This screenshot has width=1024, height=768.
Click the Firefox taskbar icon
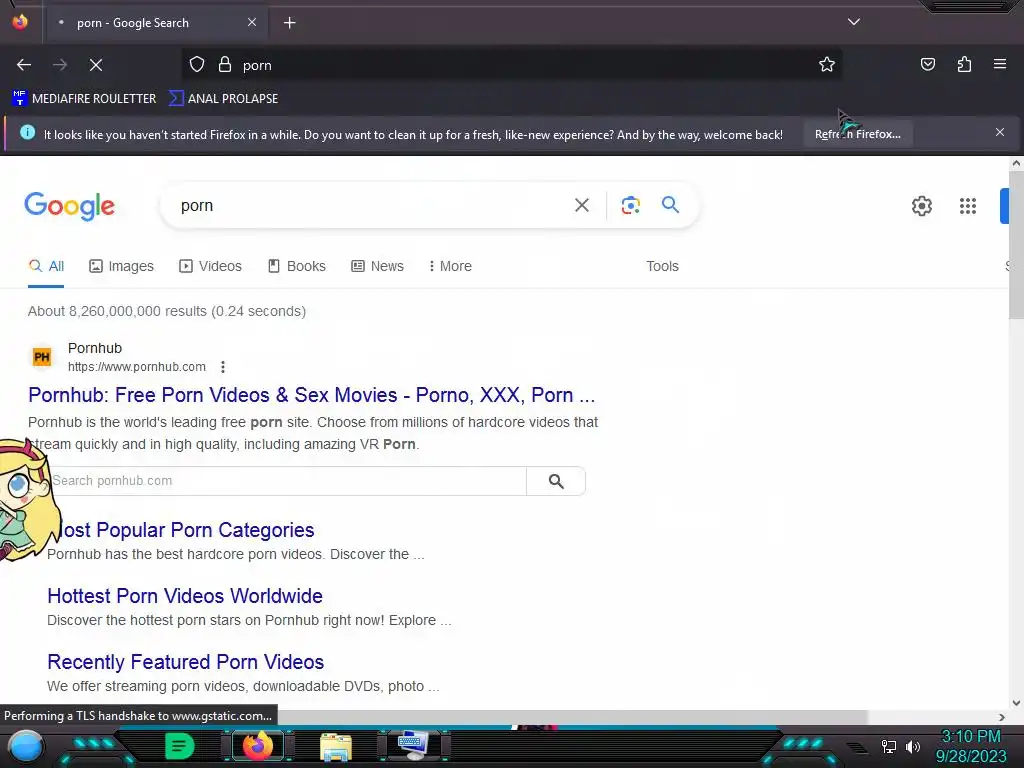tap(257, 746)
